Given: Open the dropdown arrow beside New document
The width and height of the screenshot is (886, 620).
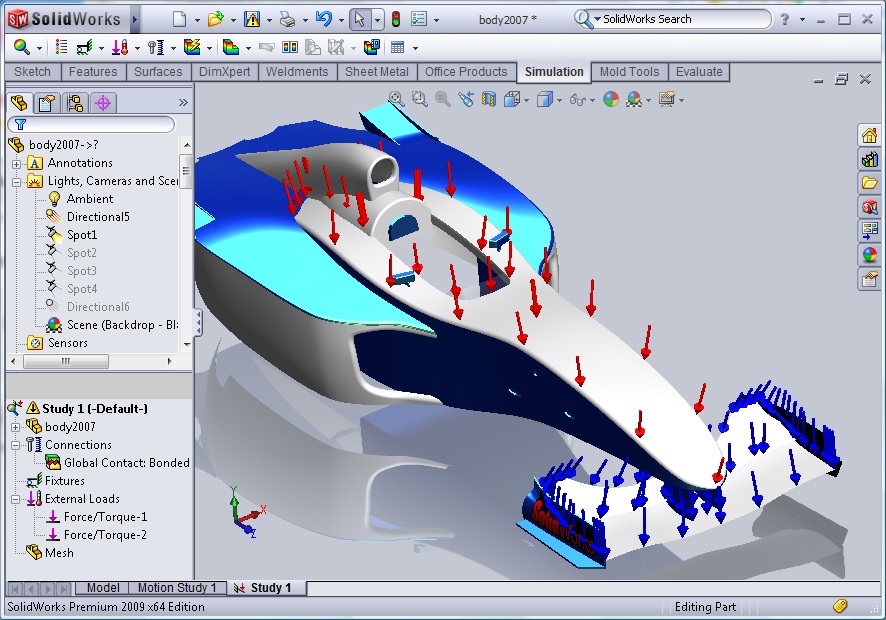Looking at the screenshot, I should click(x=197, y=20).
